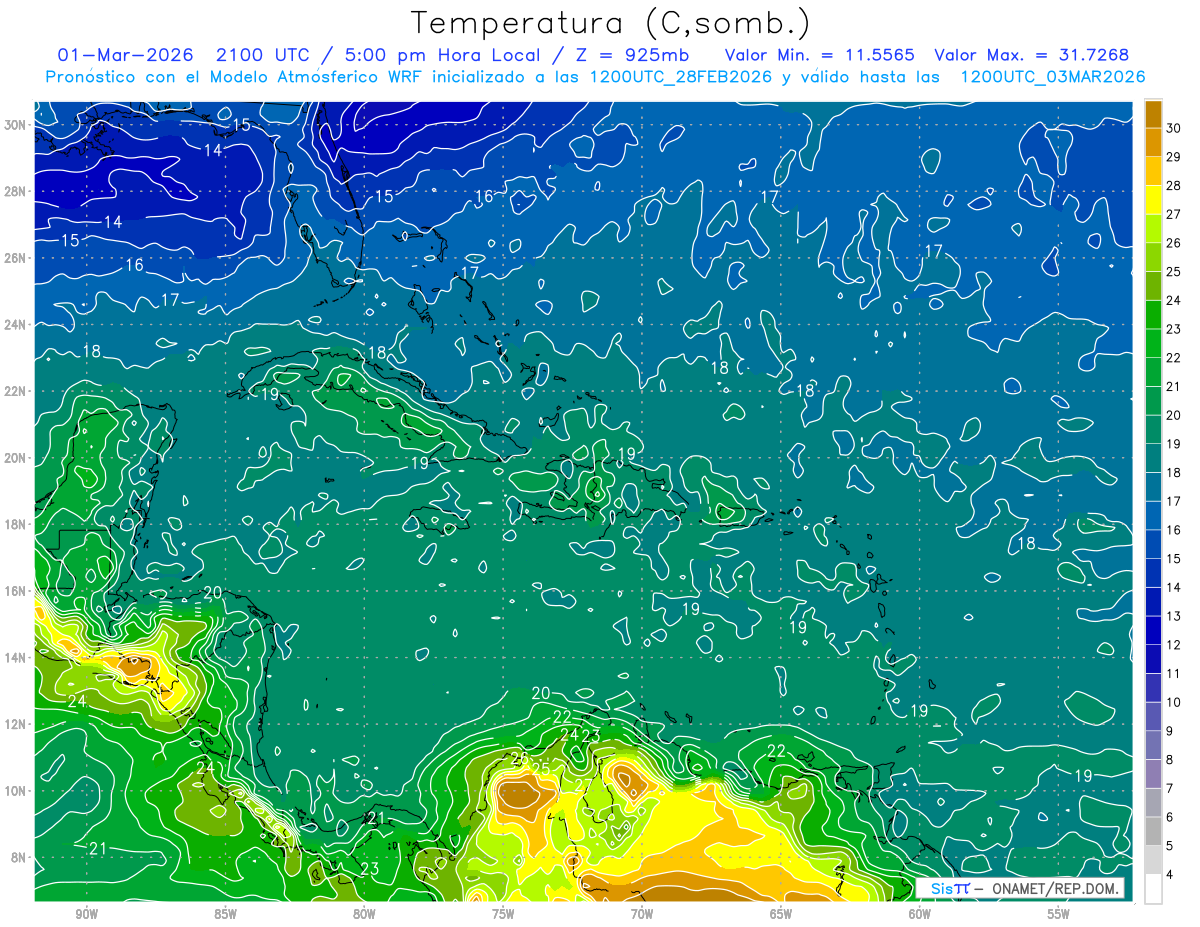Image resolution: width=1200 pixels, height=927 pixels.
Task: Pick the blue swatch between legend 15 and 16
Action: click(1153, 544)
